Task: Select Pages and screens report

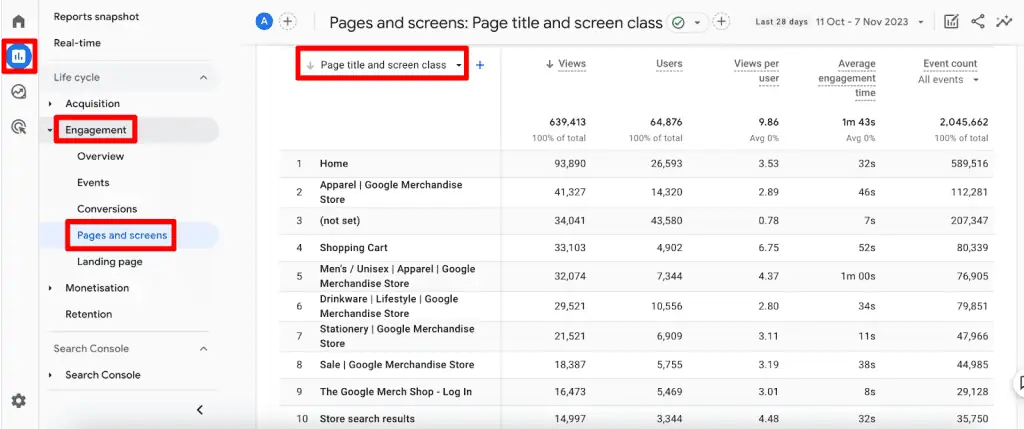Action: (122, 235)
